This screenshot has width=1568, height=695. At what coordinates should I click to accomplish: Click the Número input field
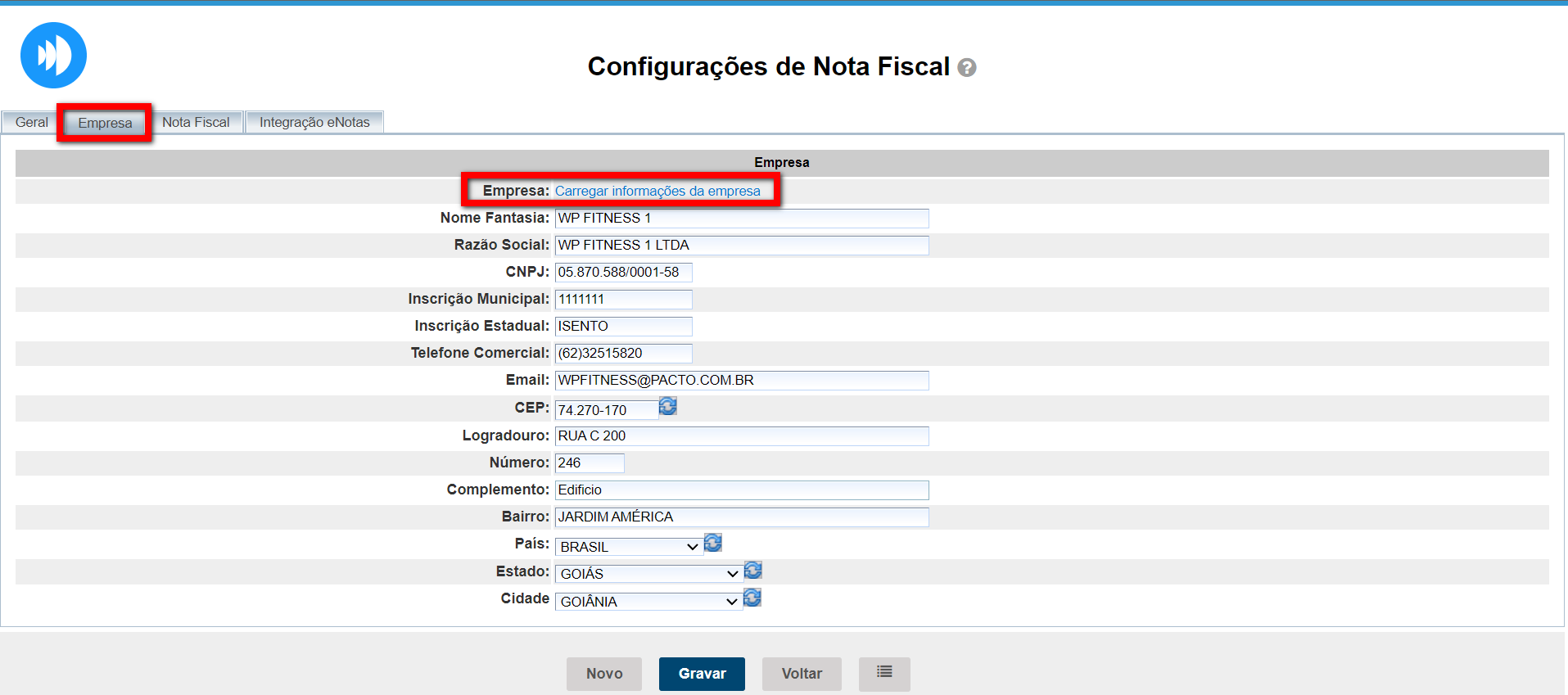[590, 463]
